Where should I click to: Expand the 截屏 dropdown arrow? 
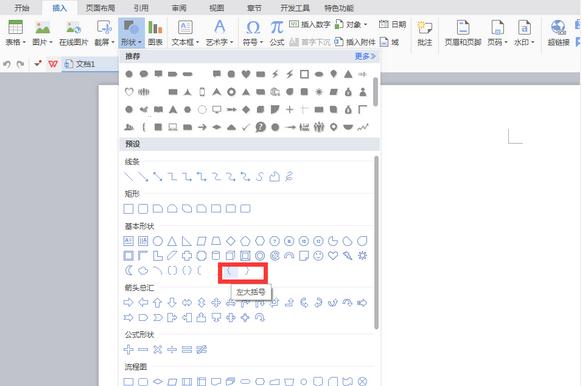point(112,42)
